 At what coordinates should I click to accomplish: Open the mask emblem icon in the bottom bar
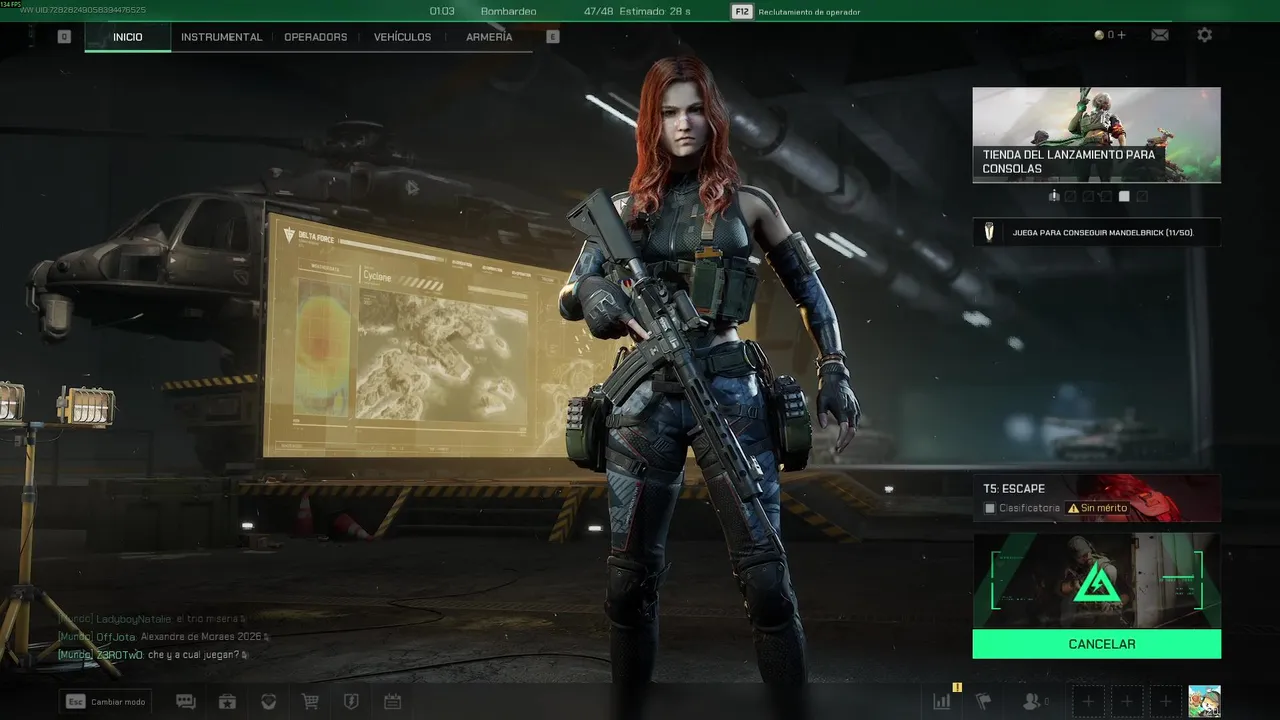(269, 702)
